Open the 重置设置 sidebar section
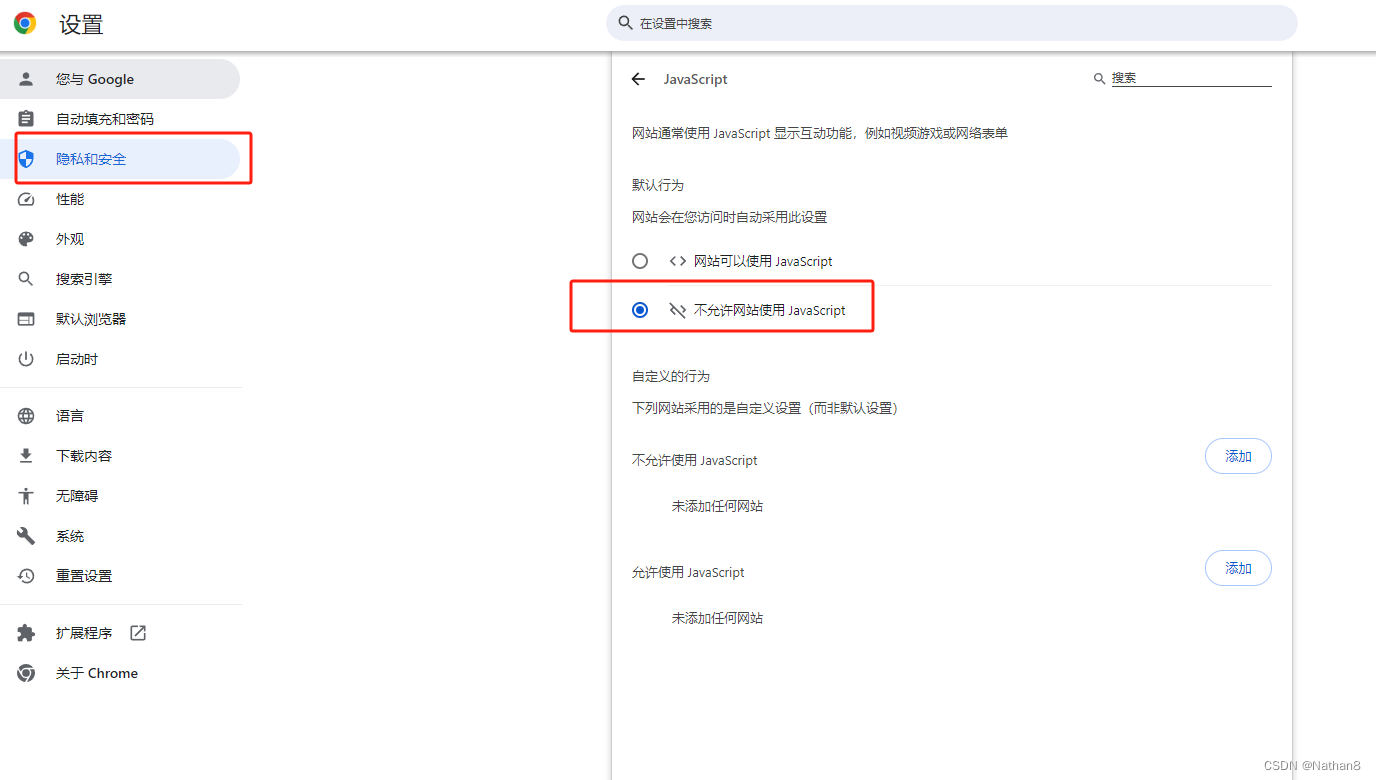Viewport: 1376px width, 780px height. tap(85, 575)
